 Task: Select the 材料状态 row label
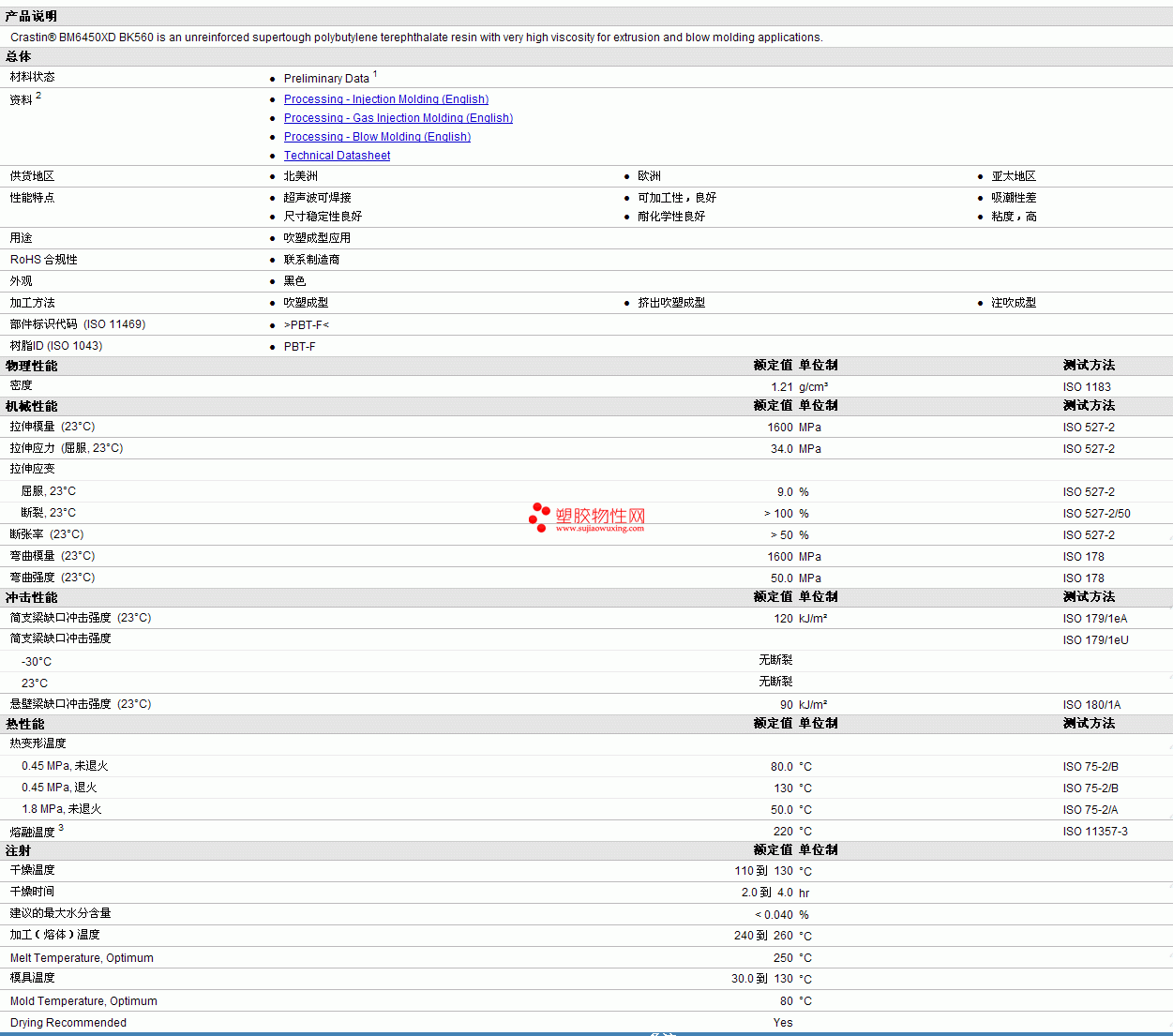33,77
